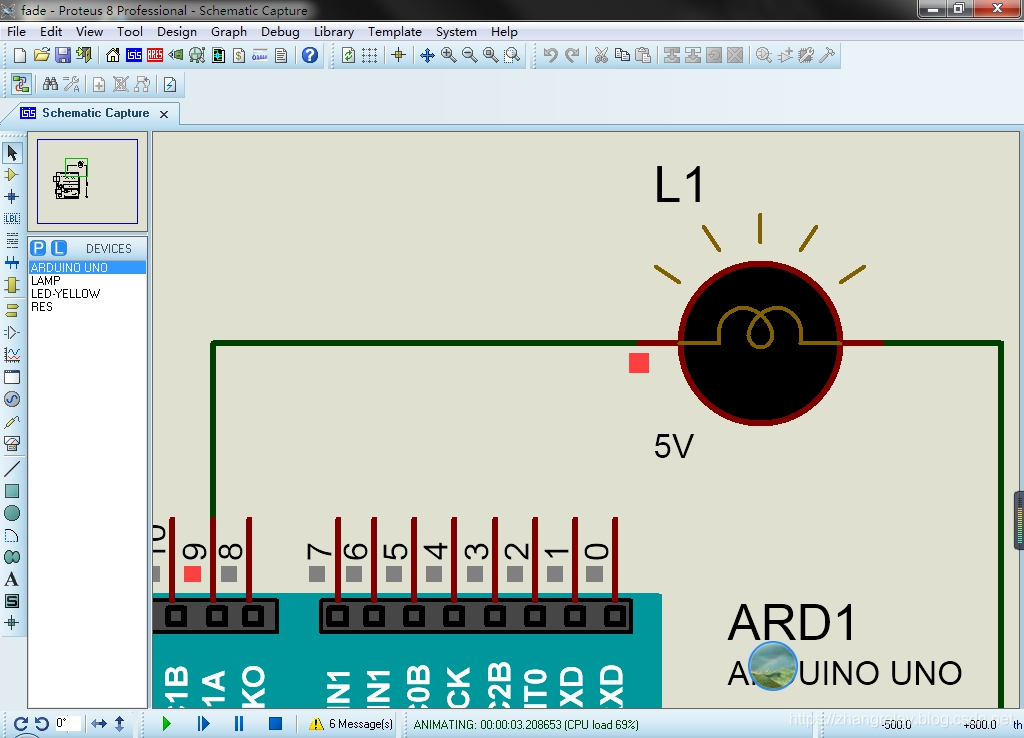Select LAMP in devices list
This screenshot has height=738, width=1024.
[x=87, y=281]
